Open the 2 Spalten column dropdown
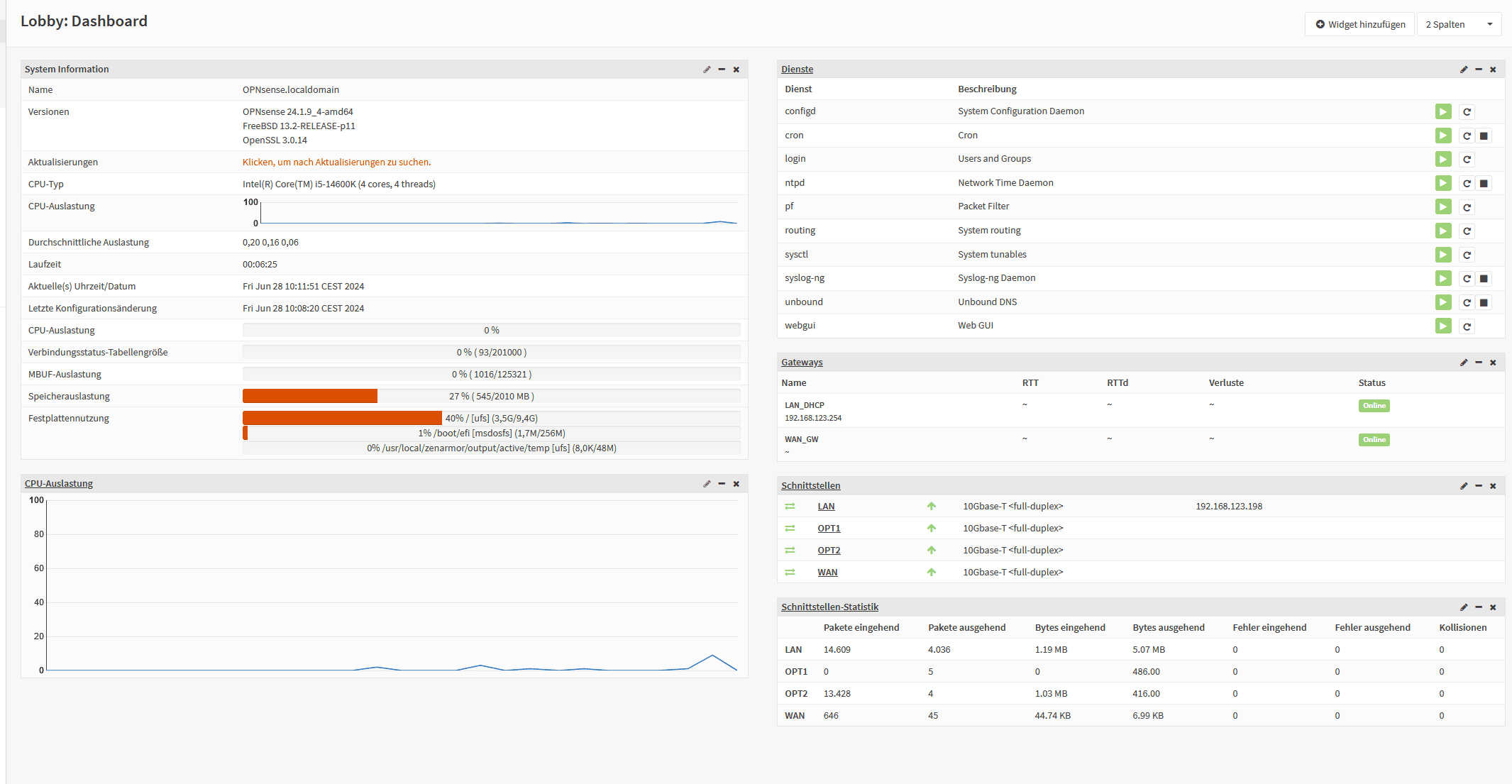 (x=1459, y=24)
